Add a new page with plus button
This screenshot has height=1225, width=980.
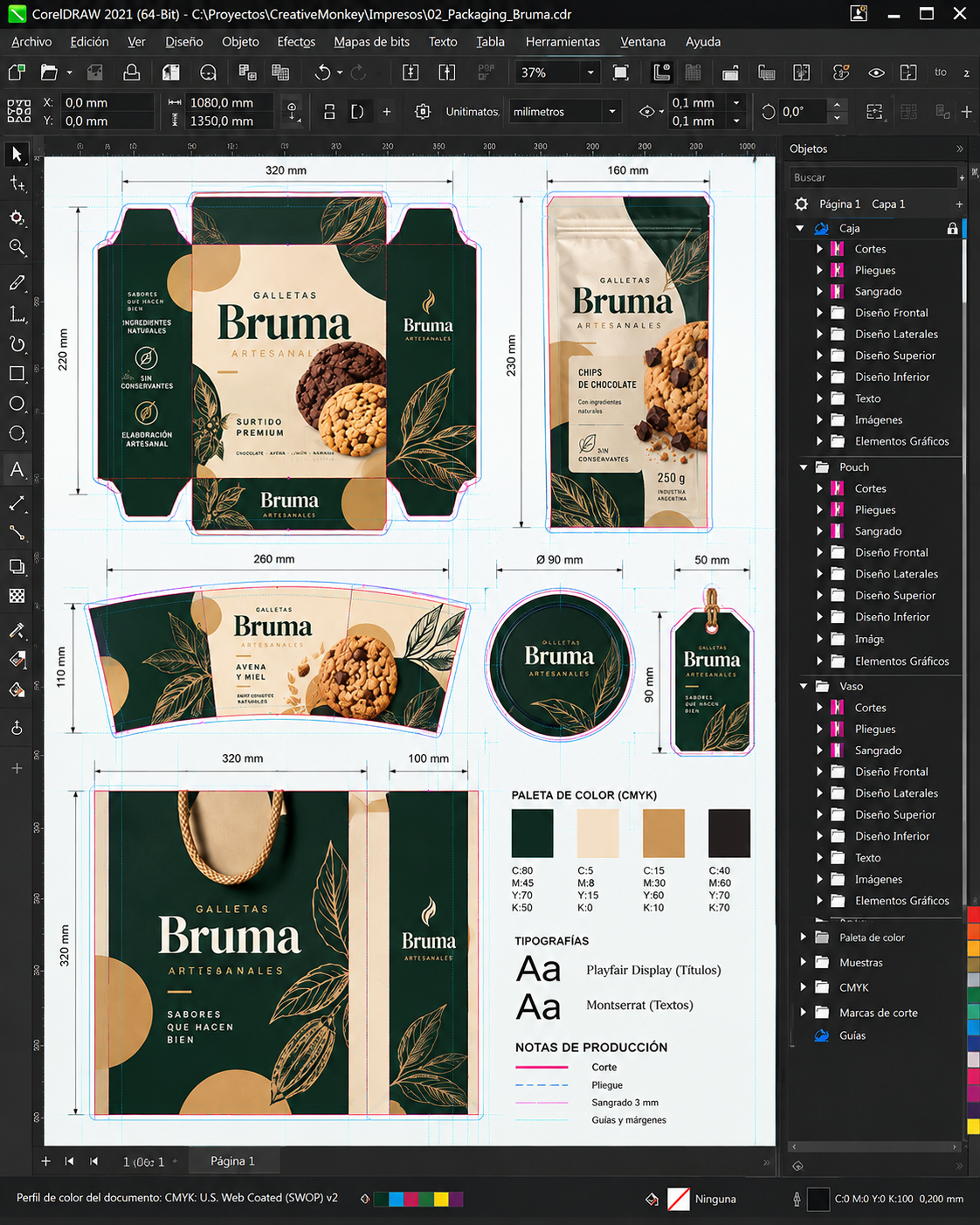click(45, 1161)
